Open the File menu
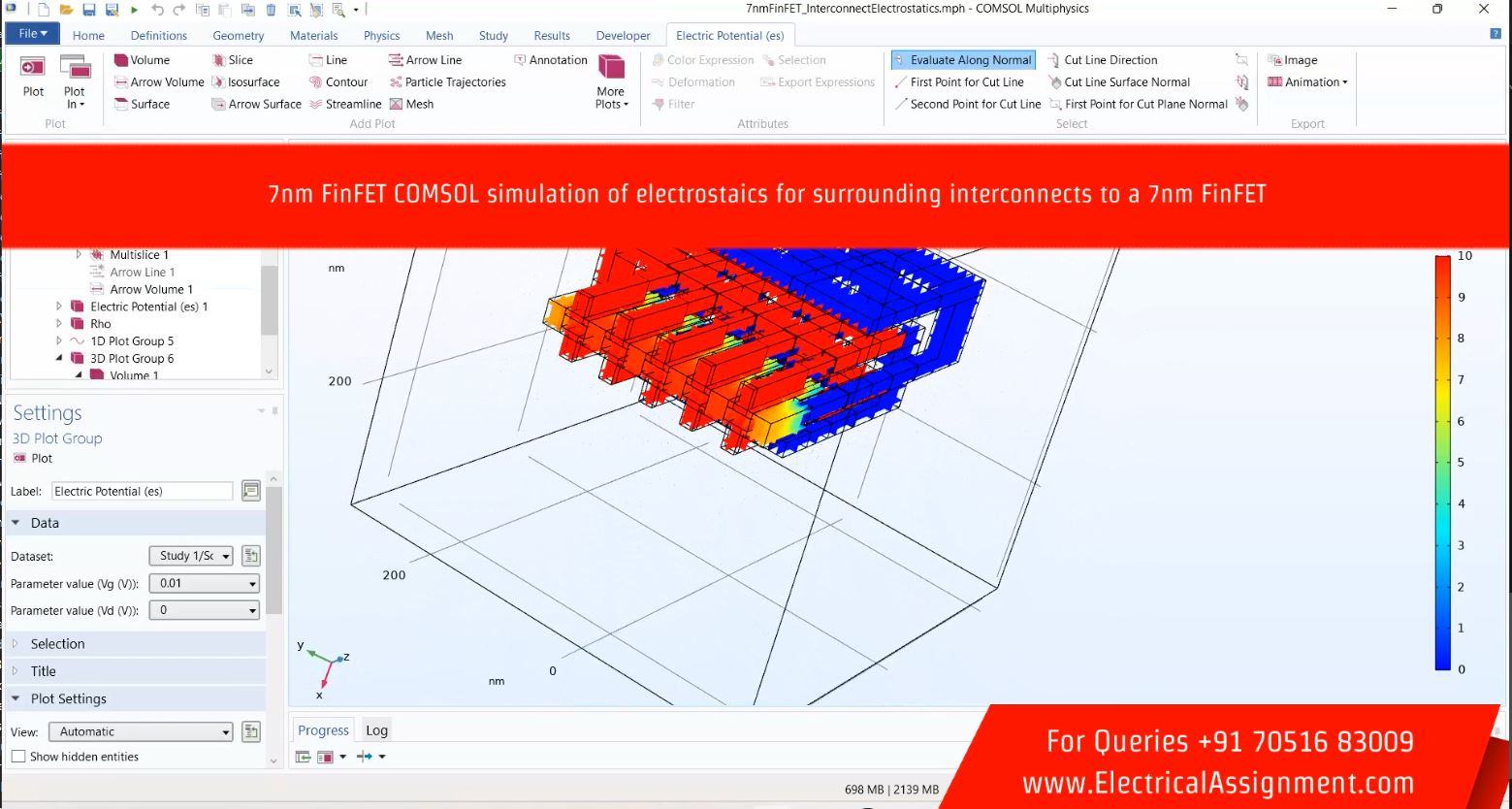Image resolution: width=1512 pixels, height=809 pixels. coord(32,34)
